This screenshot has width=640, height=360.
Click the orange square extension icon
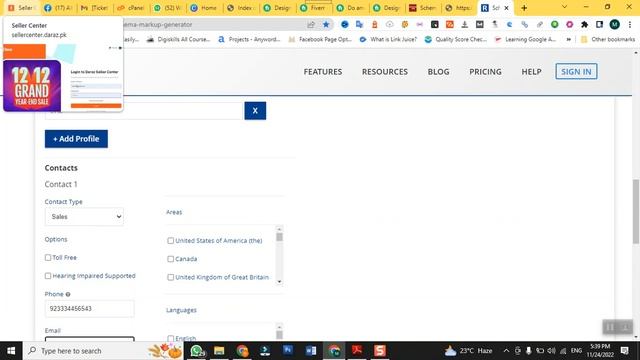pyautogui.click(x=449, y=24)
